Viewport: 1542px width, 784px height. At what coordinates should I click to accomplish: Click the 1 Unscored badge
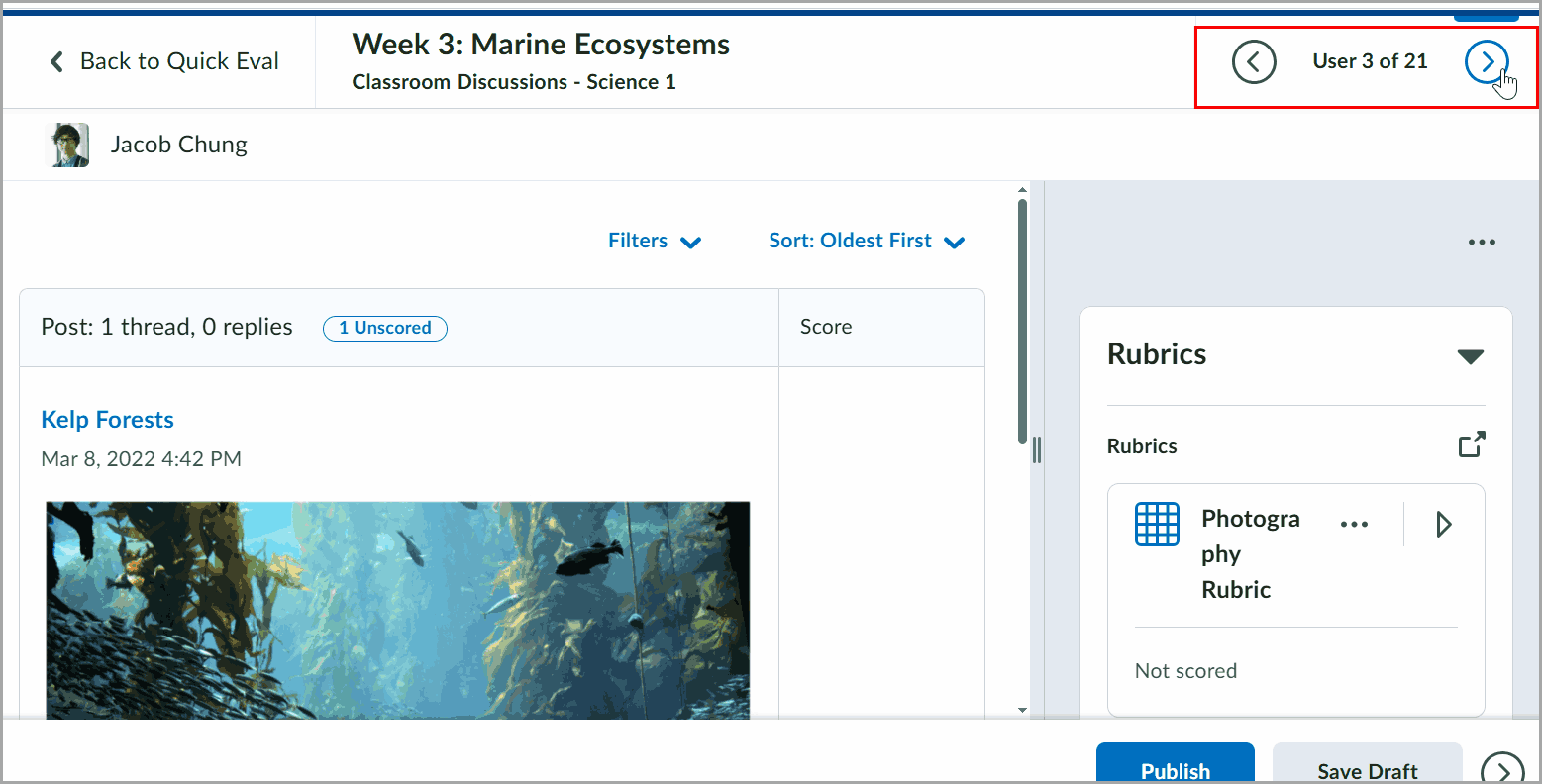384,328
